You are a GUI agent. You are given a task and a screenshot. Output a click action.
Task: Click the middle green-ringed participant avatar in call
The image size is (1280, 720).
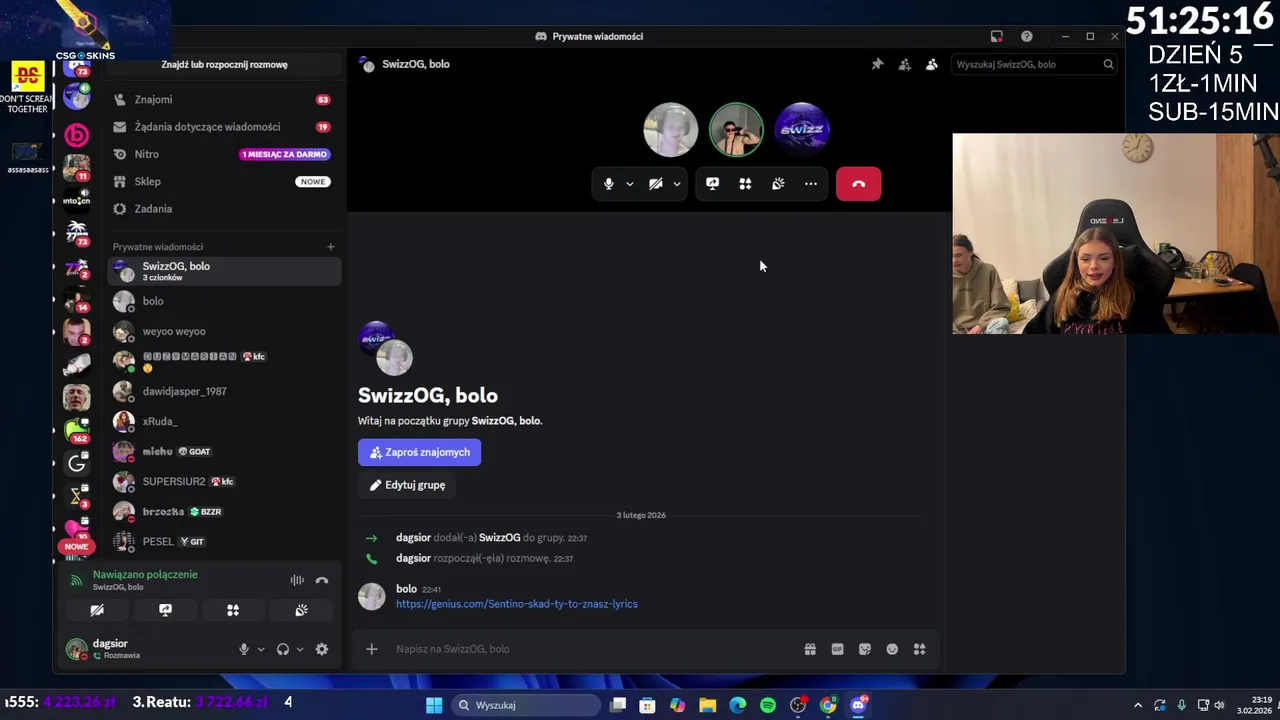click(x=736, y=129)
